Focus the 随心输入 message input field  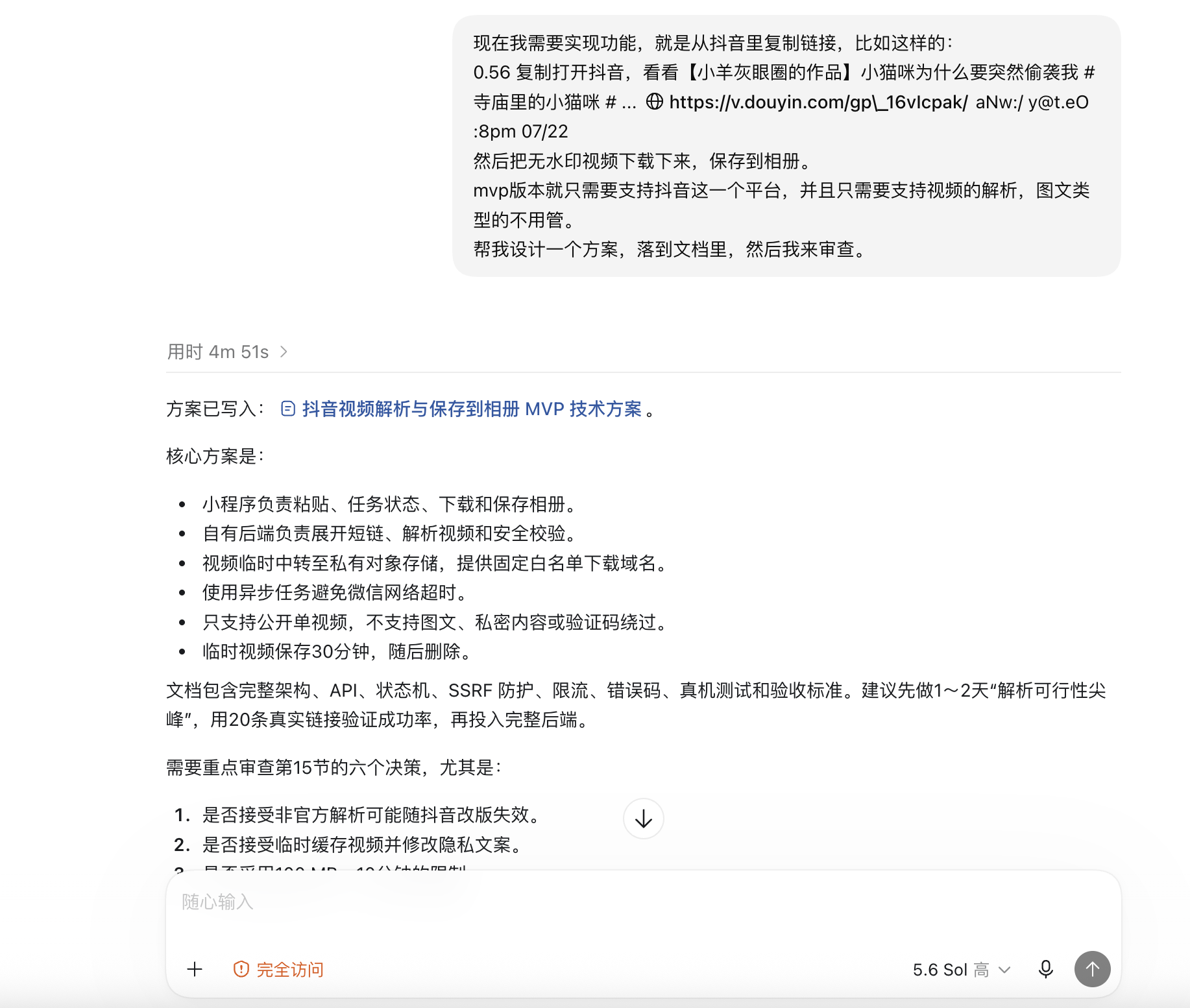(643, 903)
